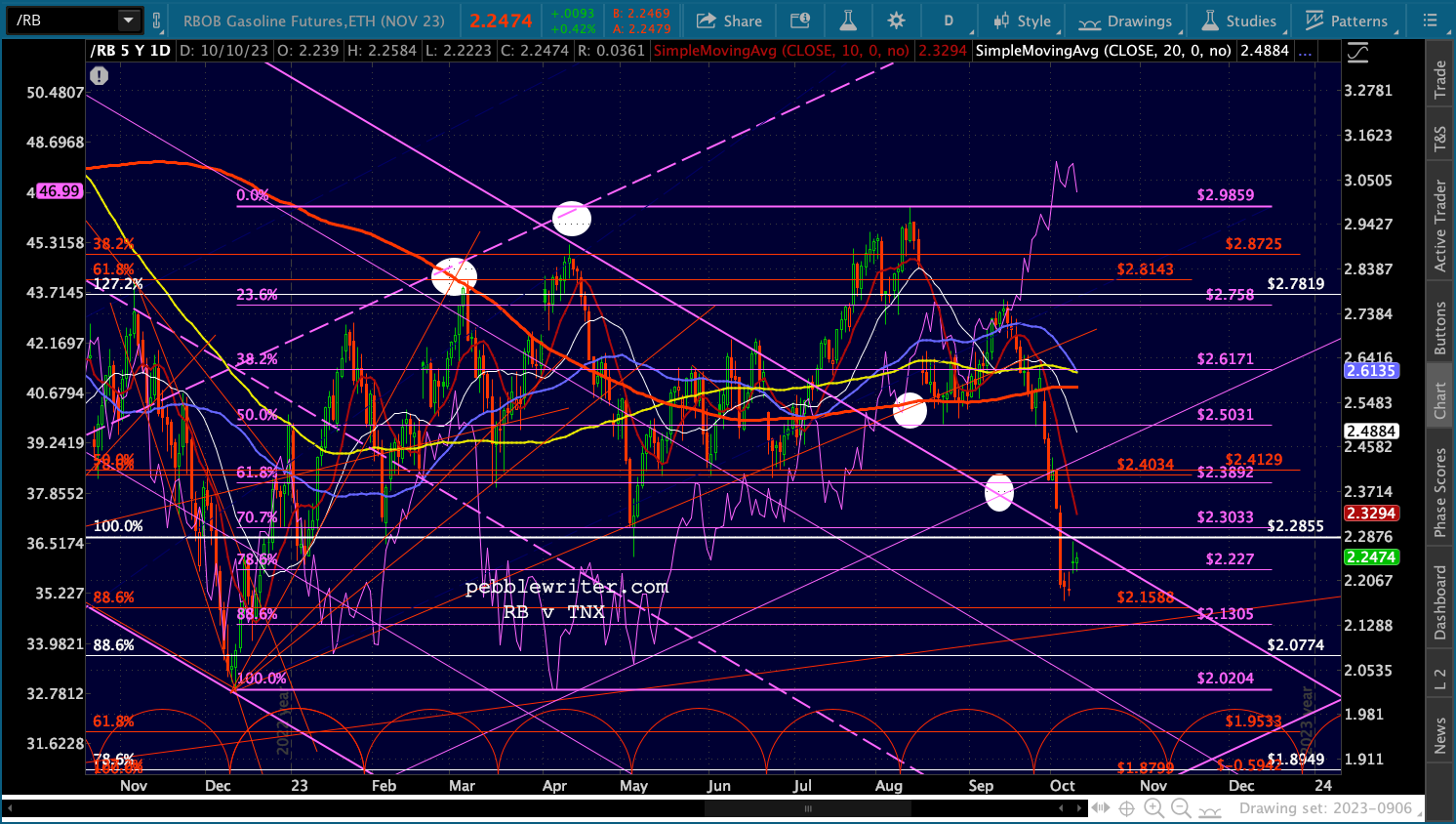Open chart settings gear icon
Image resolution: width=1456 pixels, height=824 pixels.
click(x=896, y=21)
